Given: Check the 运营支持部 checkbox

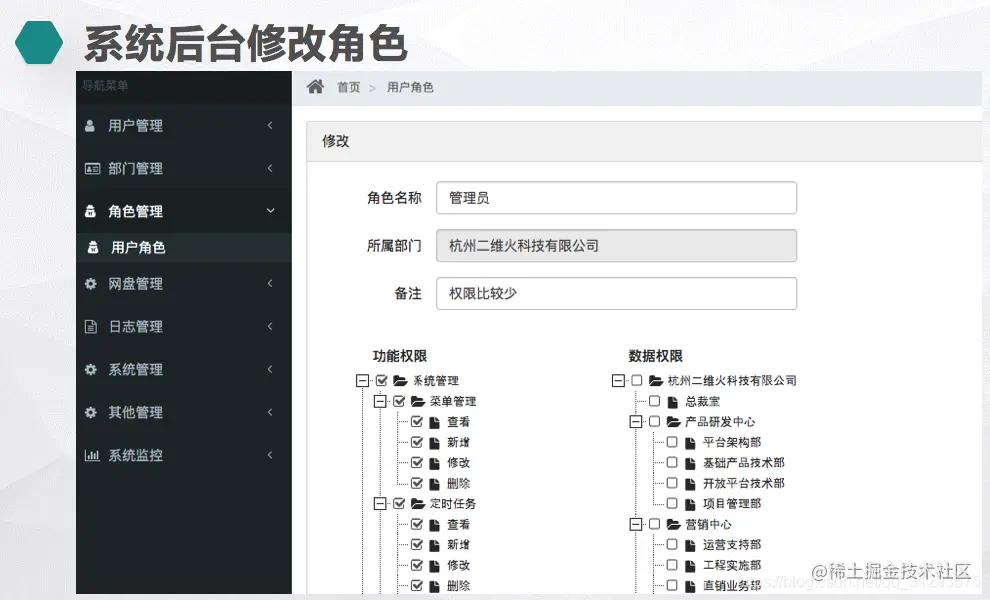Looking at the screenshot, I should tap(672, 544).
